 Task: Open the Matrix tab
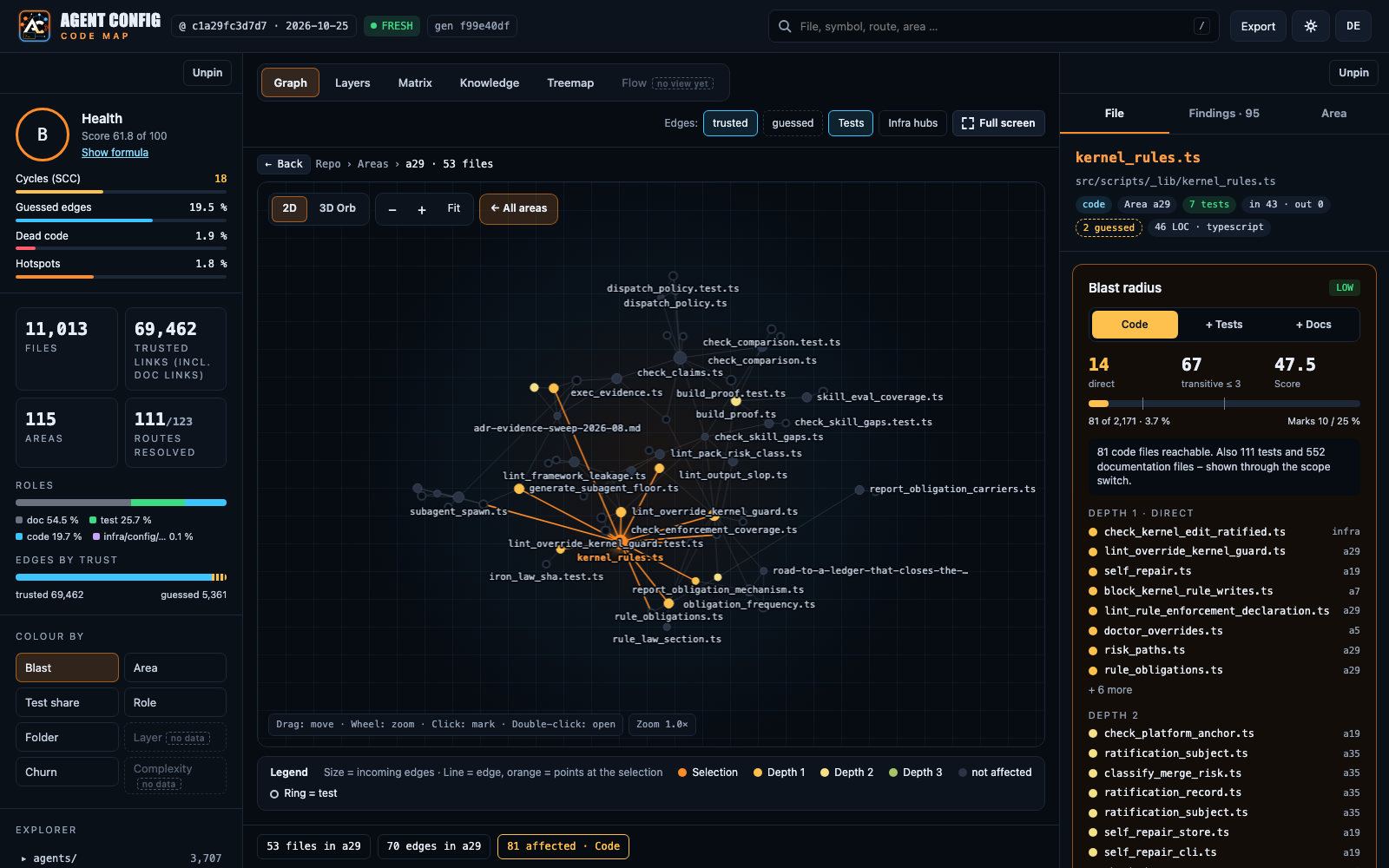pos(415,83)
